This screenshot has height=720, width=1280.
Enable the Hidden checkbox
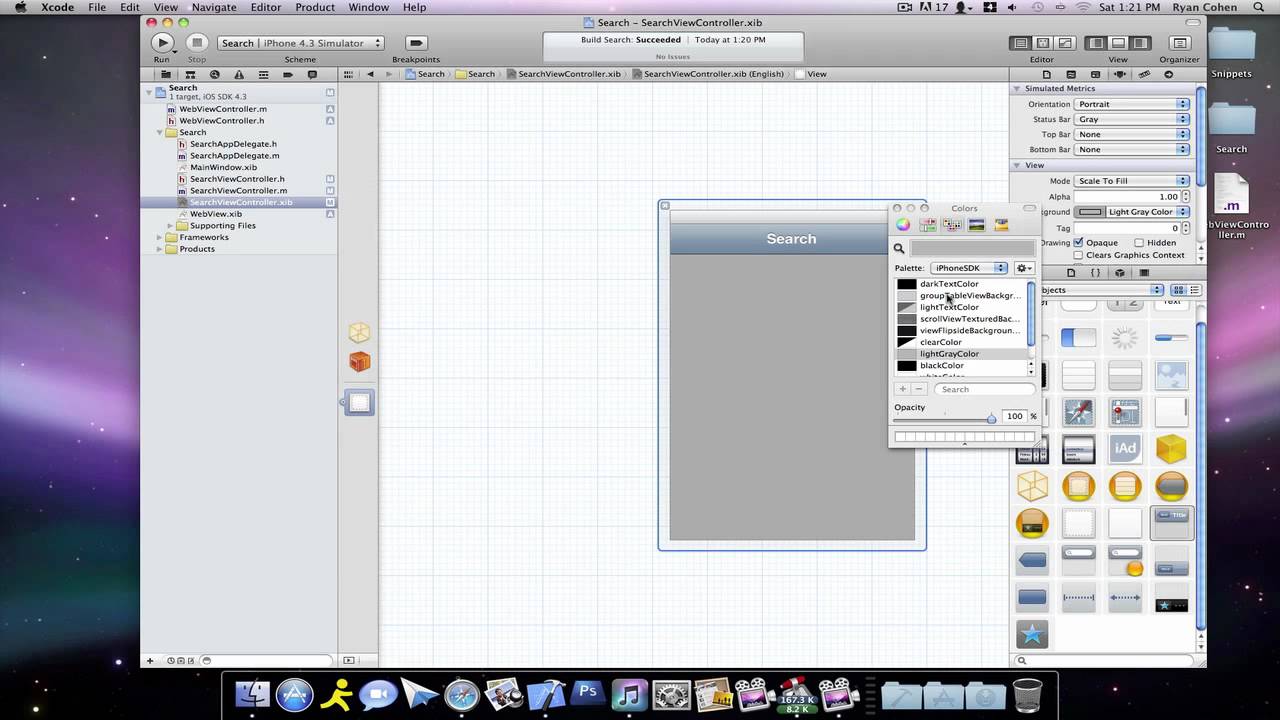[1139, 243]
